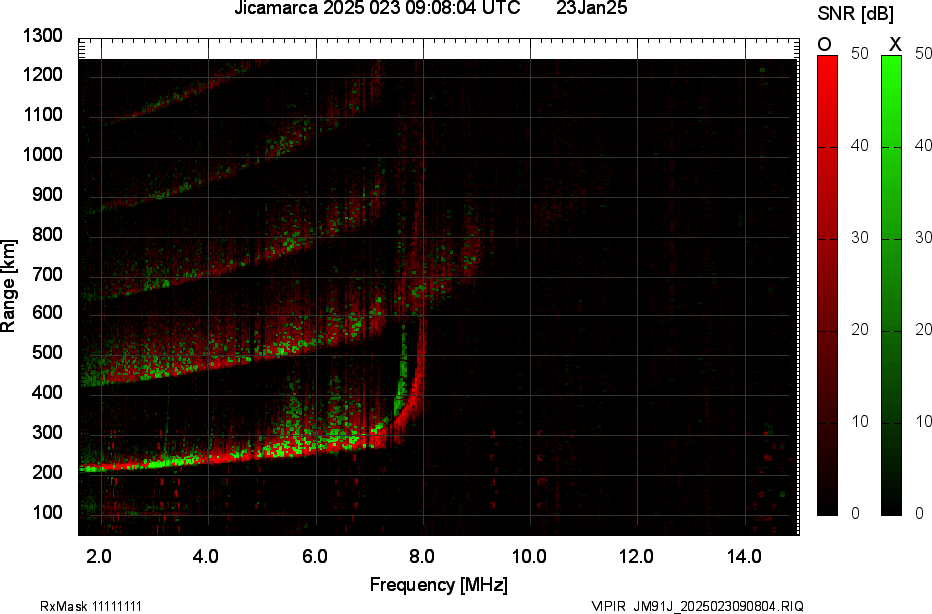Click the 900 range tick label

click(49, 195)
